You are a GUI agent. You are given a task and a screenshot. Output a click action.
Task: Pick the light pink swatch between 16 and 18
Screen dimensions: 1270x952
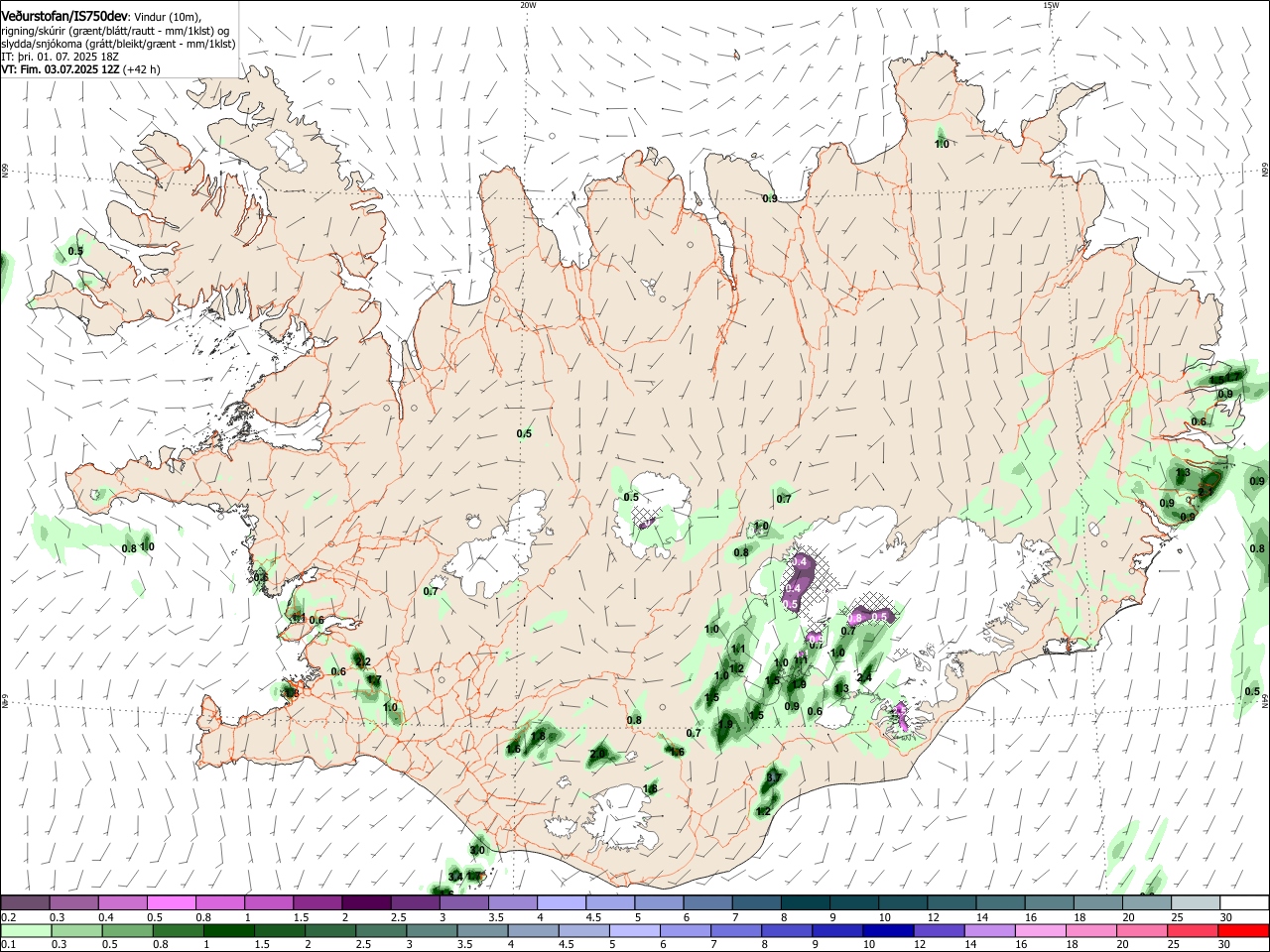pyautogui.click(x=1040, y=930)
